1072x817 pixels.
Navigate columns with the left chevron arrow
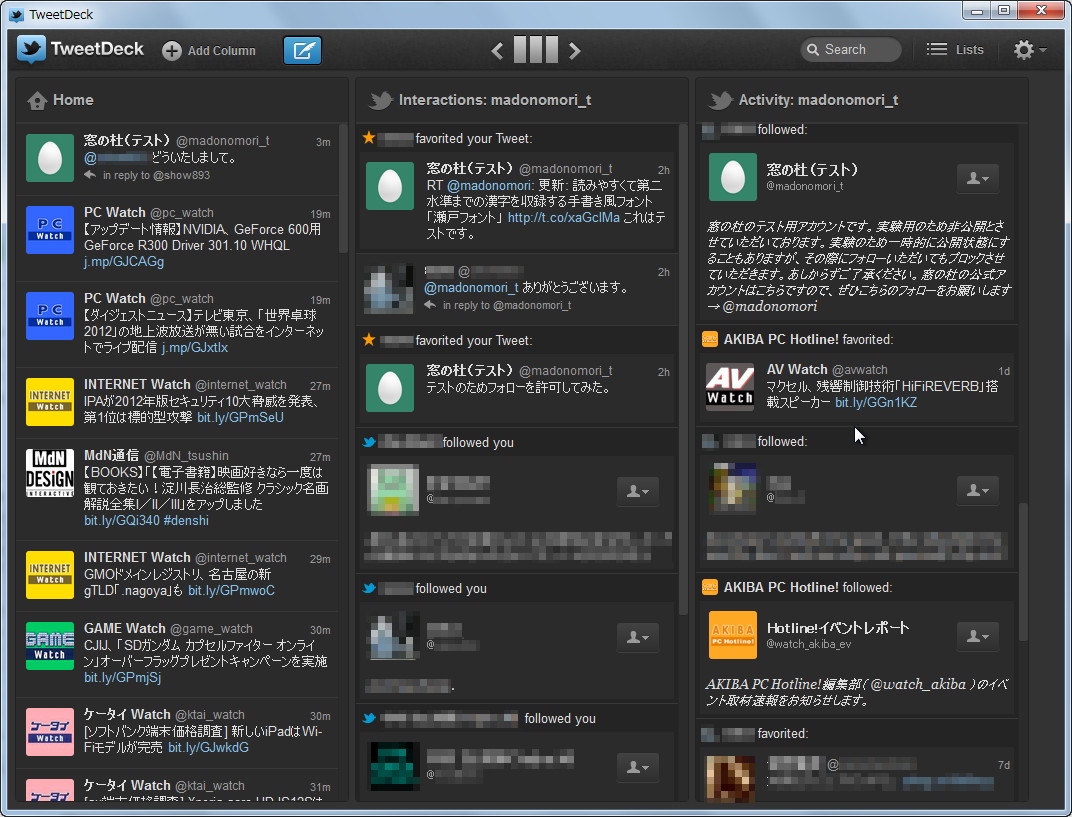tap(497, 49)
